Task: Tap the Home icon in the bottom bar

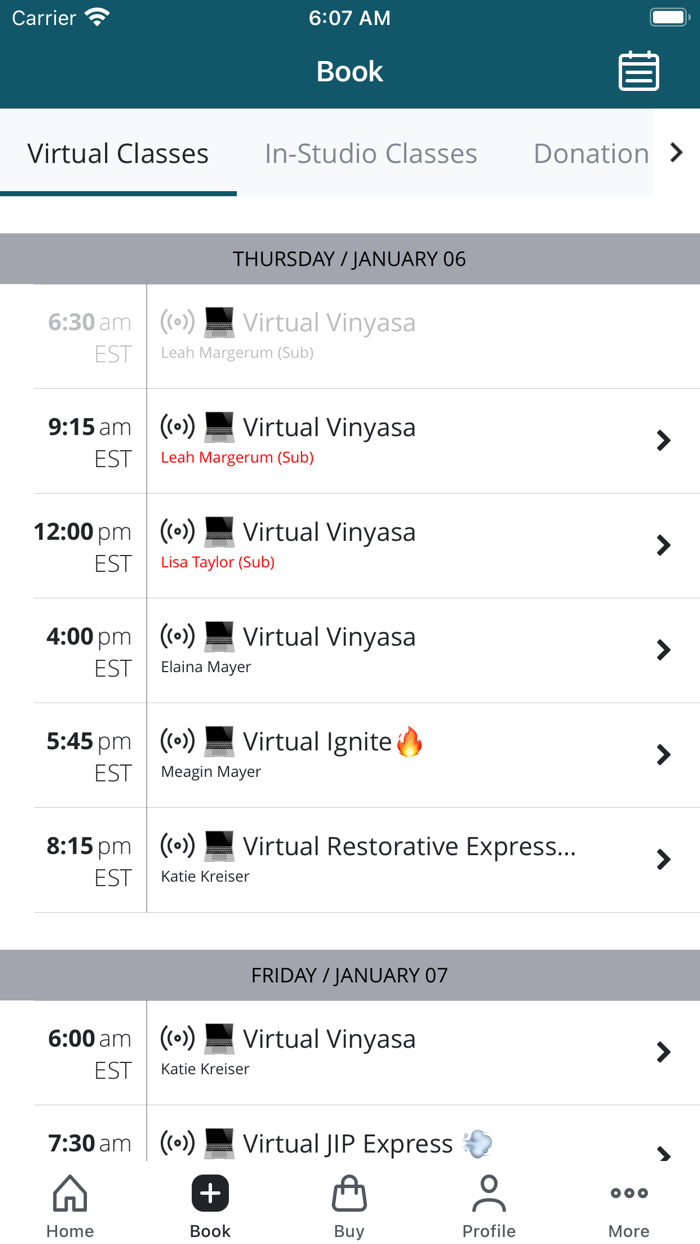Action: pos(70,1194)
